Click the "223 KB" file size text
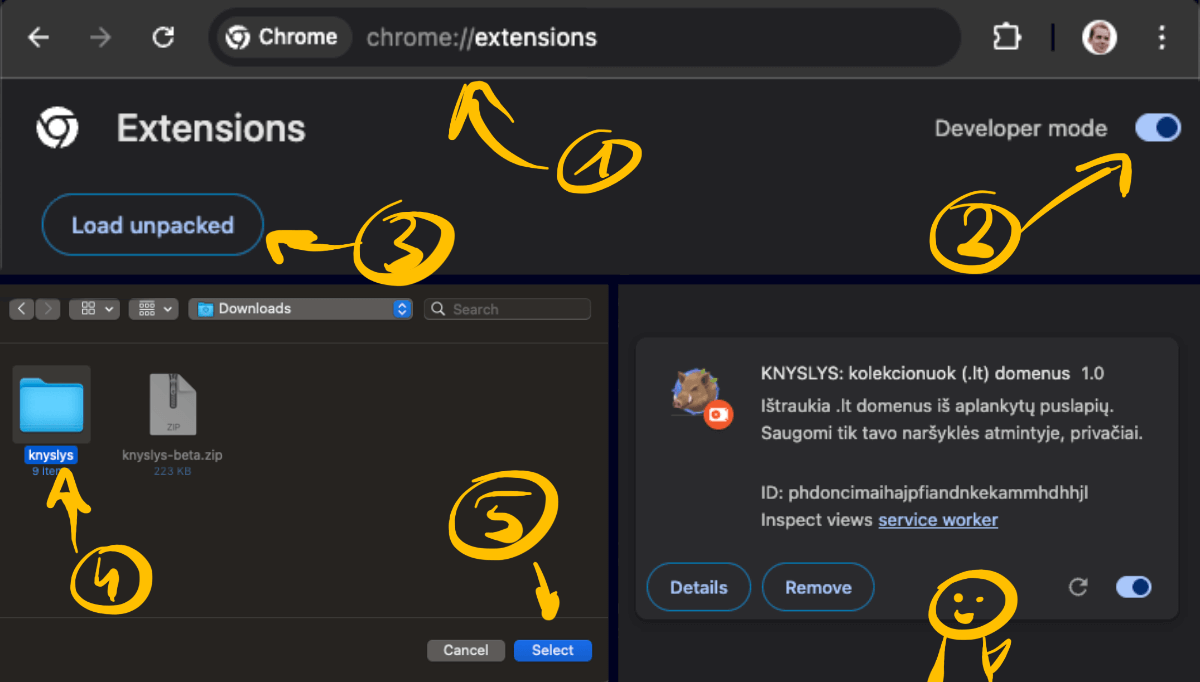This screenshot has height=682, width=1200. (172, 471)
